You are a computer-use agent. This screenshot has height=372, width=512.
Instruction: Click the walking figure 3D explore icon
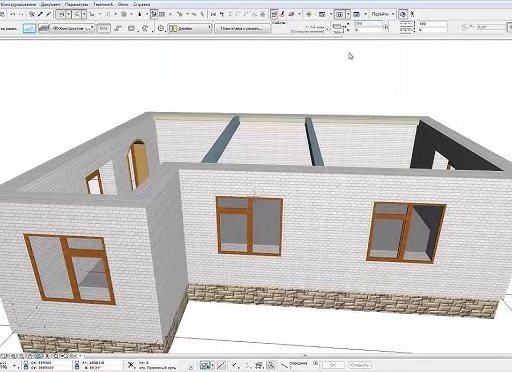tap(412, 14)
